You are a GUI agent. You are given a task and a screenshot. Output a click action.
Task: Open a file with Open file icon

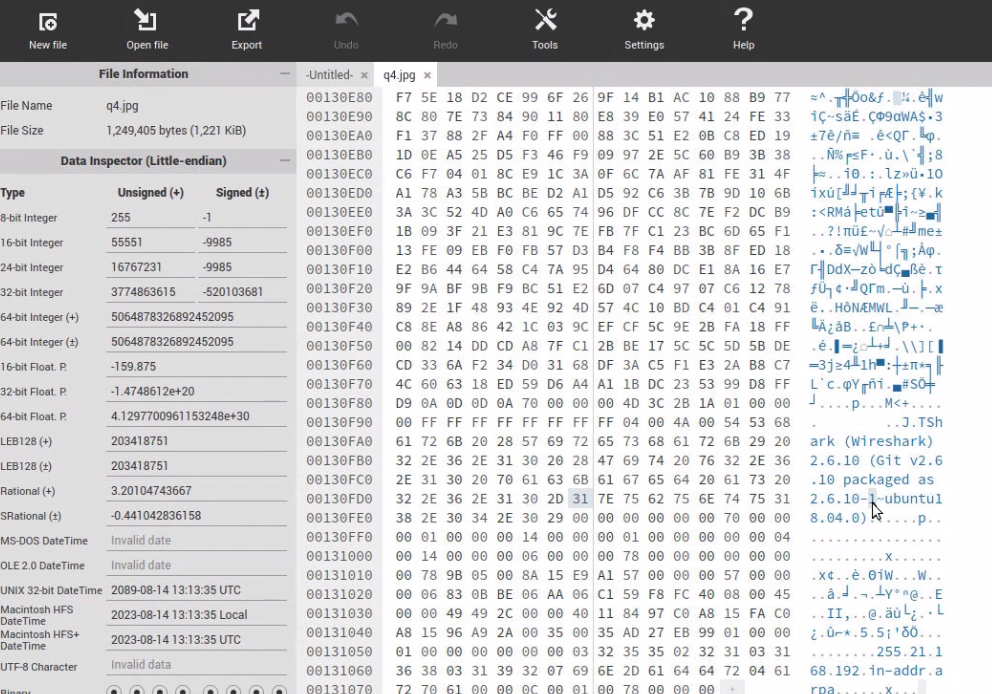point(146,21)
